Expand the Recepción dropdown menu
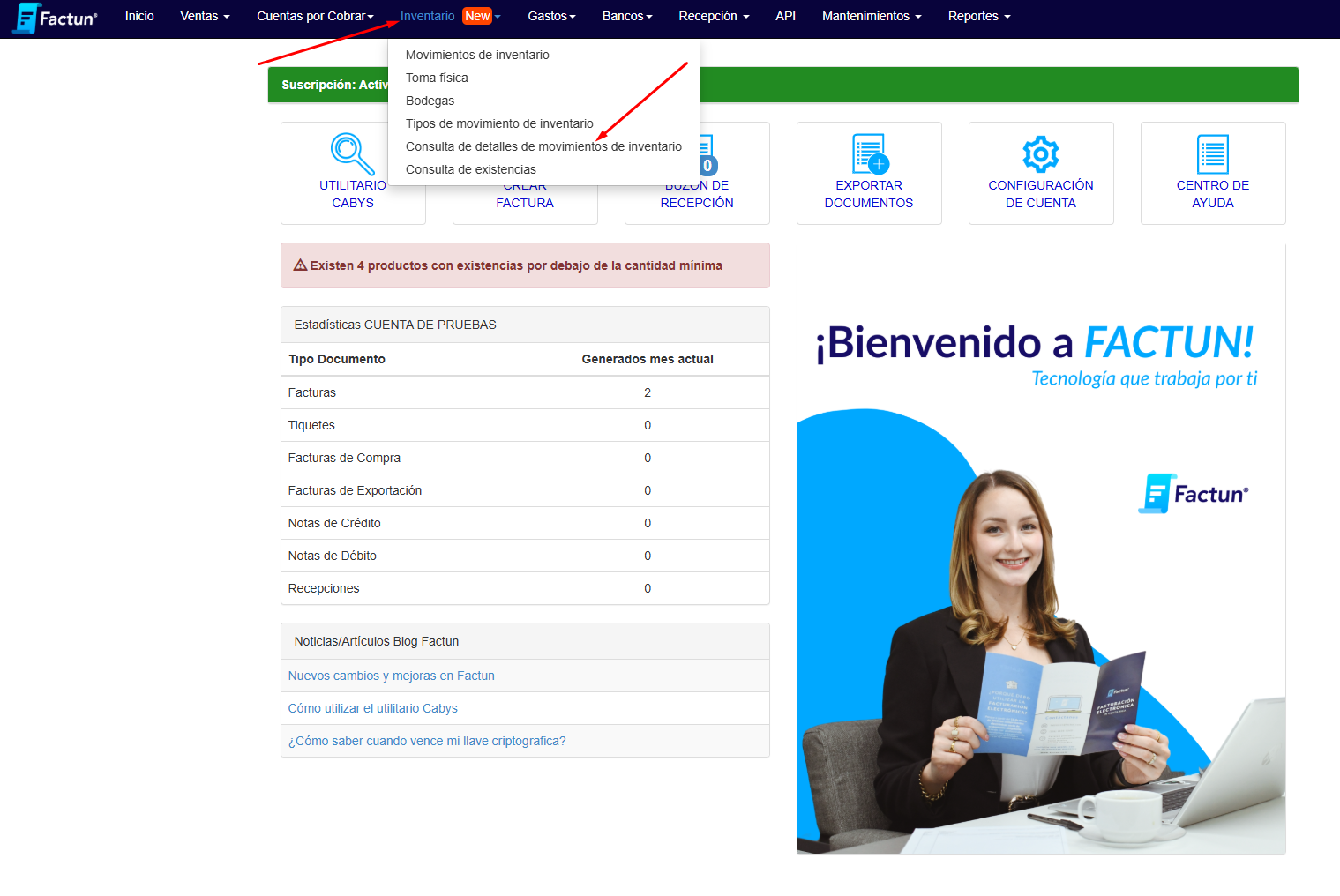 coord(714,16)
